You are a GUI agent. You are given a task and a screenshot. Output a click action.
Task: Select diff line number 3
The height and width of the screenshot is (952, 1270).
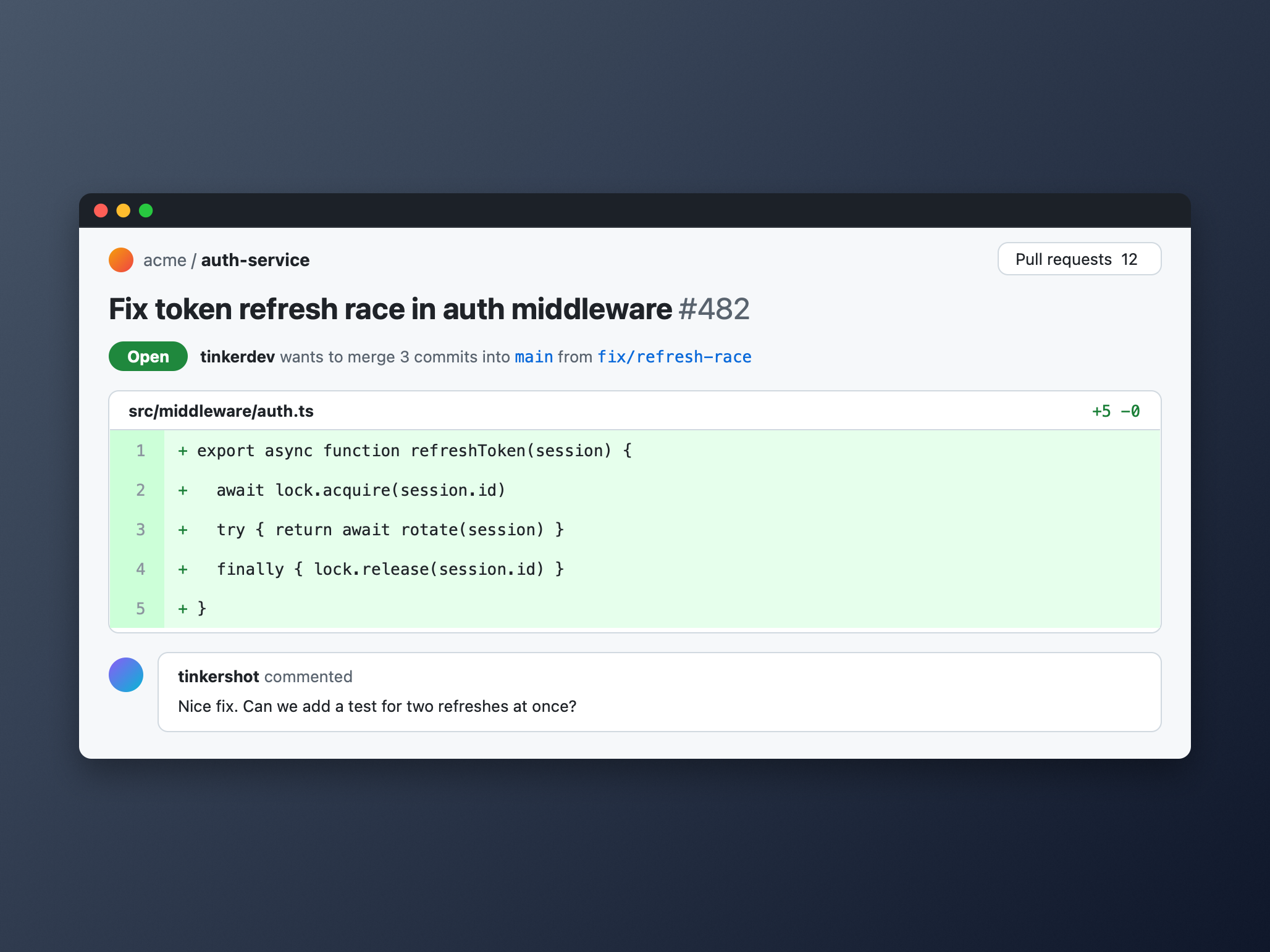tap(140, 530)
